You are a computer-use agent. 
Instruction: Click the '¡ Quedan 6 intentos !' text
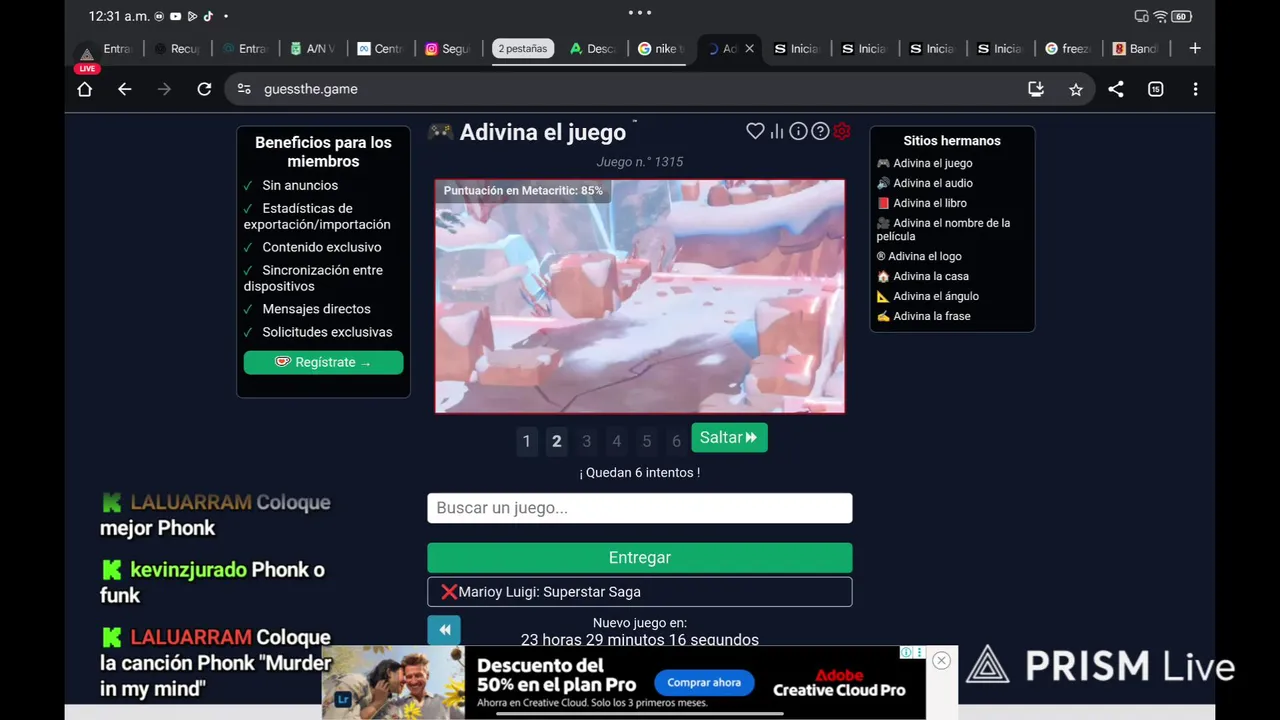click(640, 472)
